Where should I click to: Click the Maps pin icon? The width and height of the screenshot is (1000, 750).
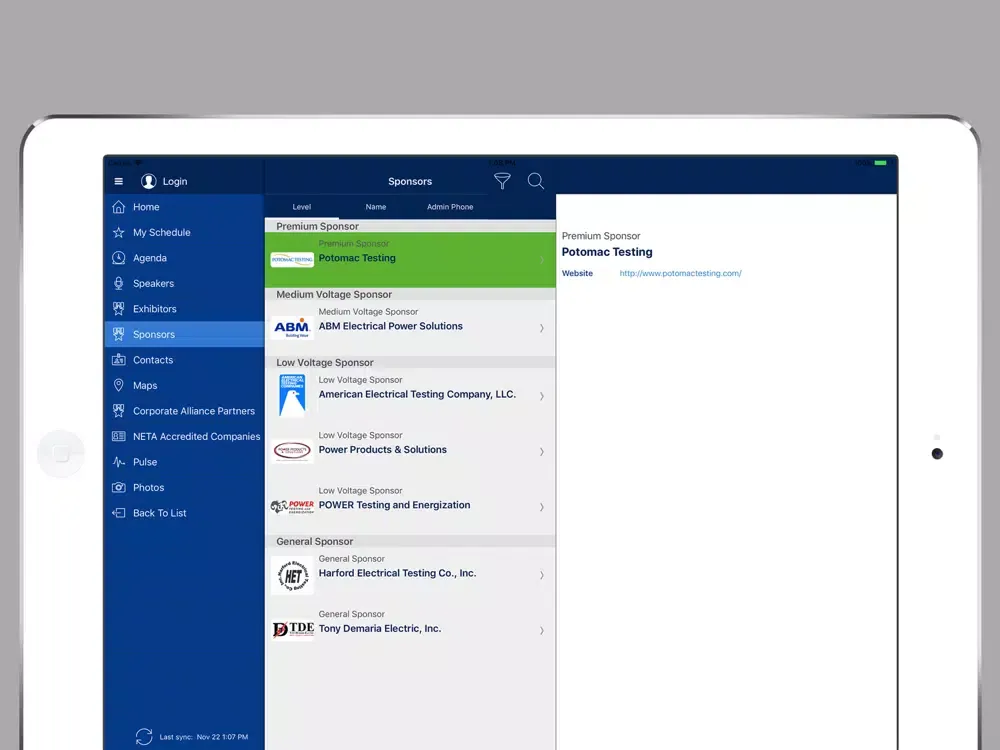(119, 385)
